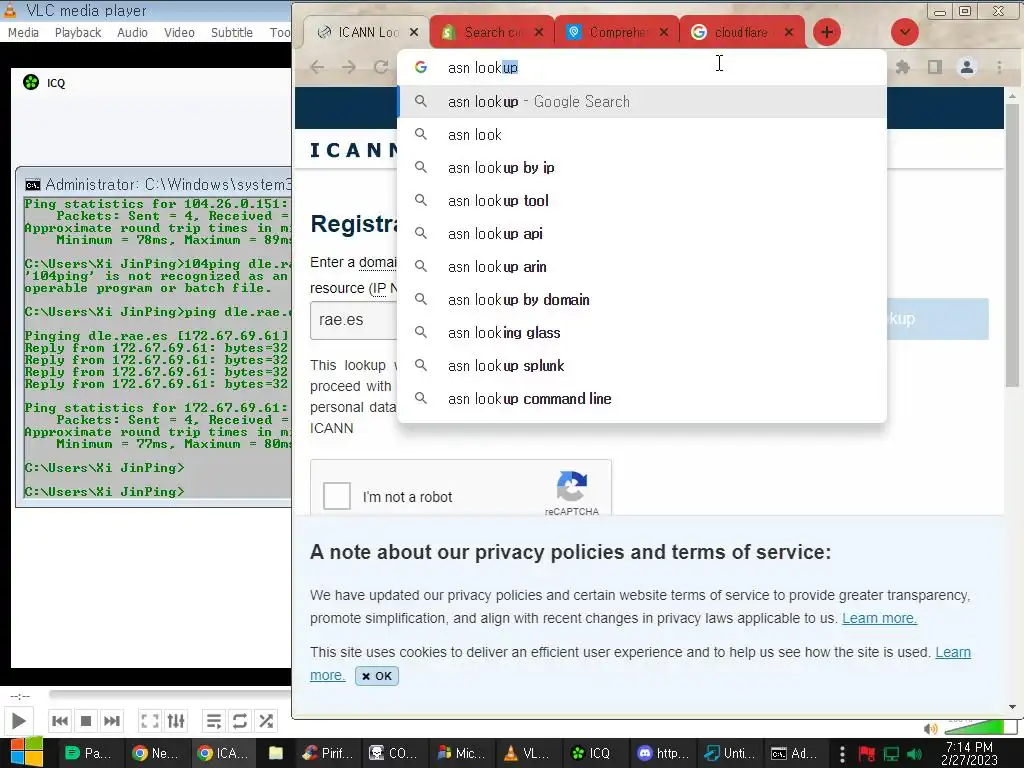The width and height of the screenshot is (1024, 768).
Task: Open the browser three-dot menu
Action: click(999, 67)
